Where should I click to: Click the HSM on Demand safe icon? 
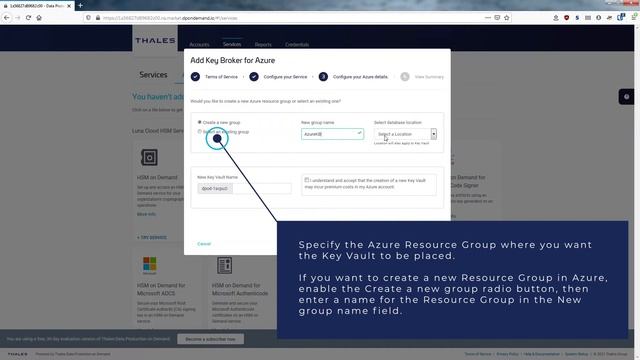point(149,157)
